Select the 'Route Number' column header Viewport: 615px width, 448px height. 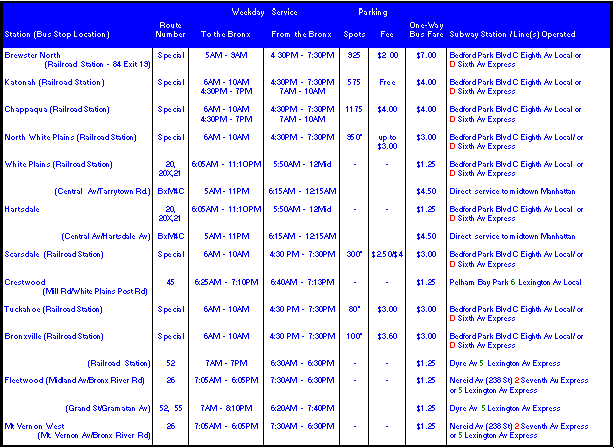pos(170,30)
